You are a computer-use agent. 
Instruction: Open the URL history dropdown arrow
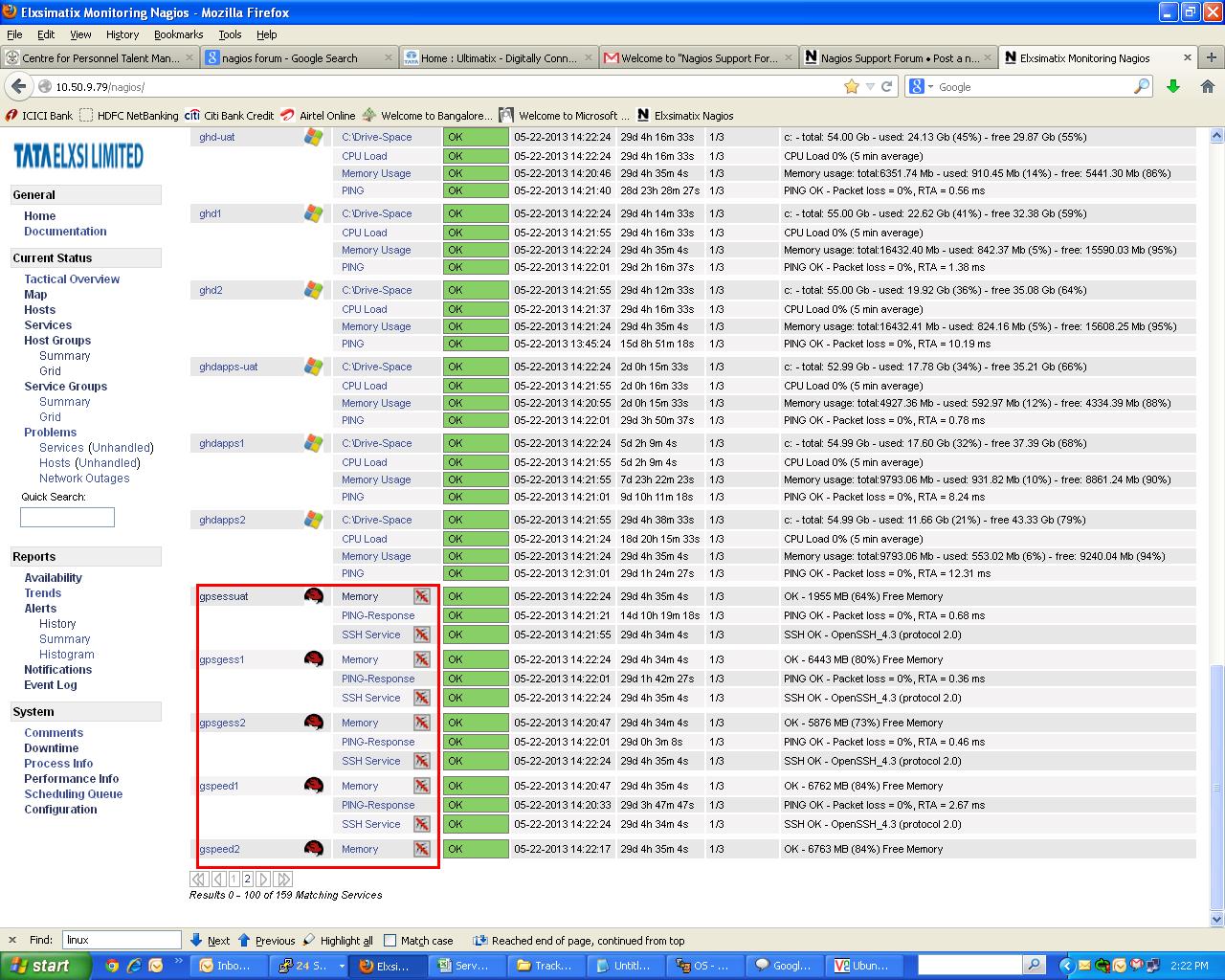[x=869, y=87]
